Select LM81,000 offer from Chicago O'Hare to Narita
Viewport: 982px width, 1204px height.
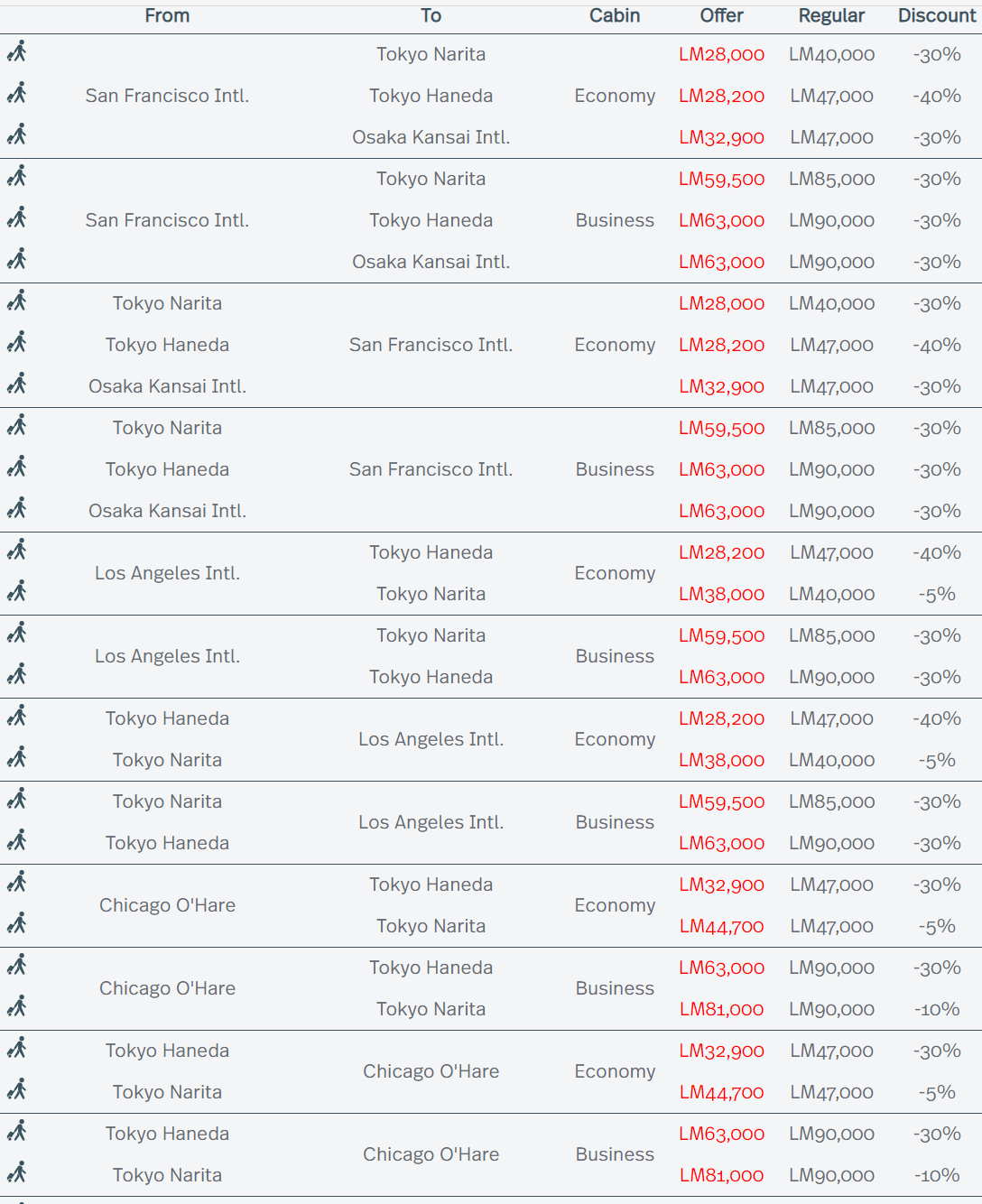(x=721, y=1009)
